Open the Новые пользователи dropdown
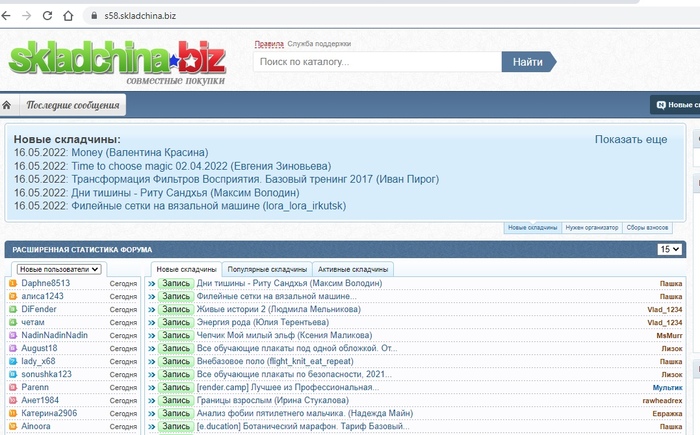This screenshot has width=700, height=435. [x=60, y=269]
